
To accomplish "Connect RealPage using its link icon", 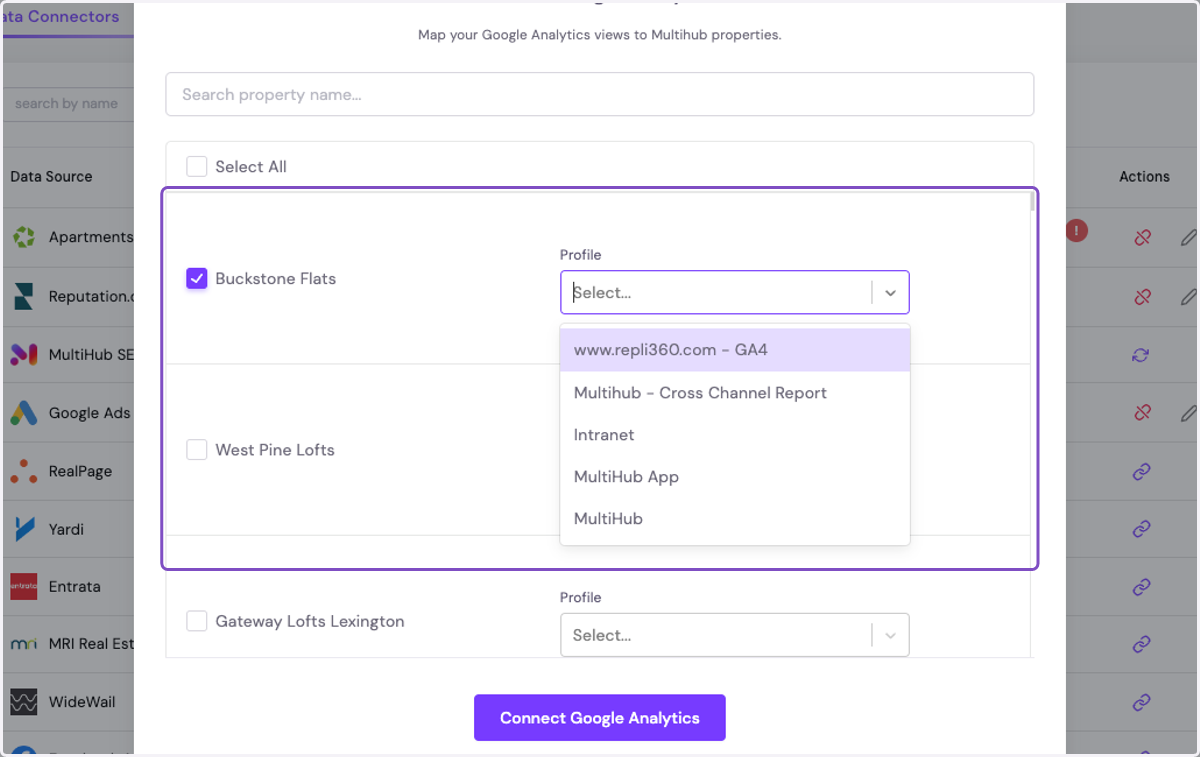I will [x=1142, y=472].
